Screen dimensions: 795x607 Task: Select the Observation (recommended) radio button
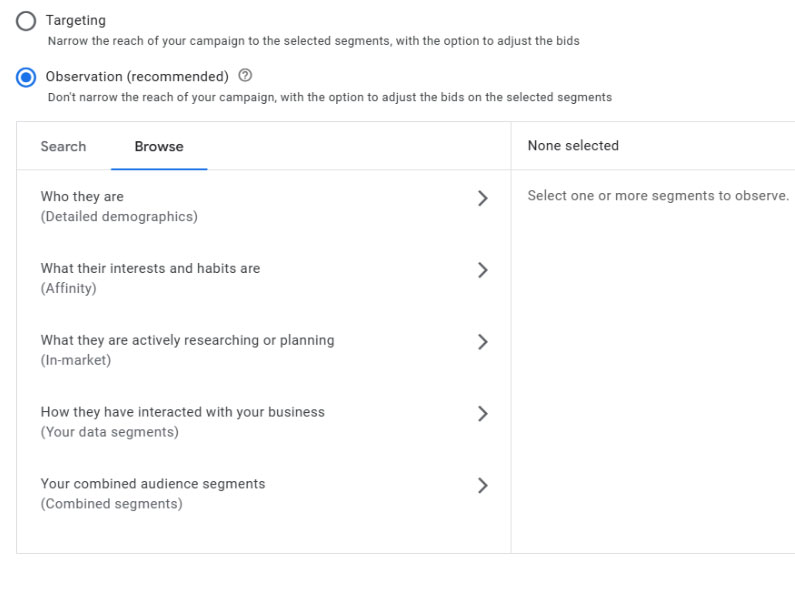click(26, 77)
